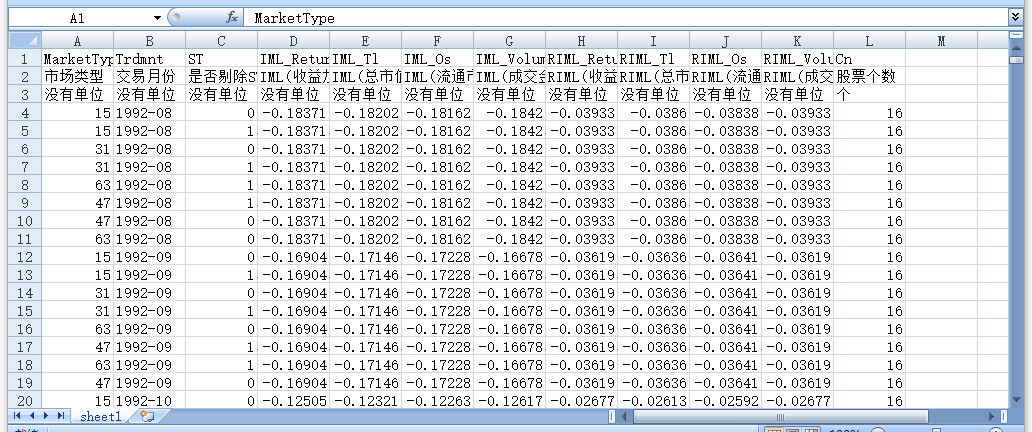Screen dimensions: 1032x432
Task: Click cell E20 showing -0.12321
Action: point(365,400)
